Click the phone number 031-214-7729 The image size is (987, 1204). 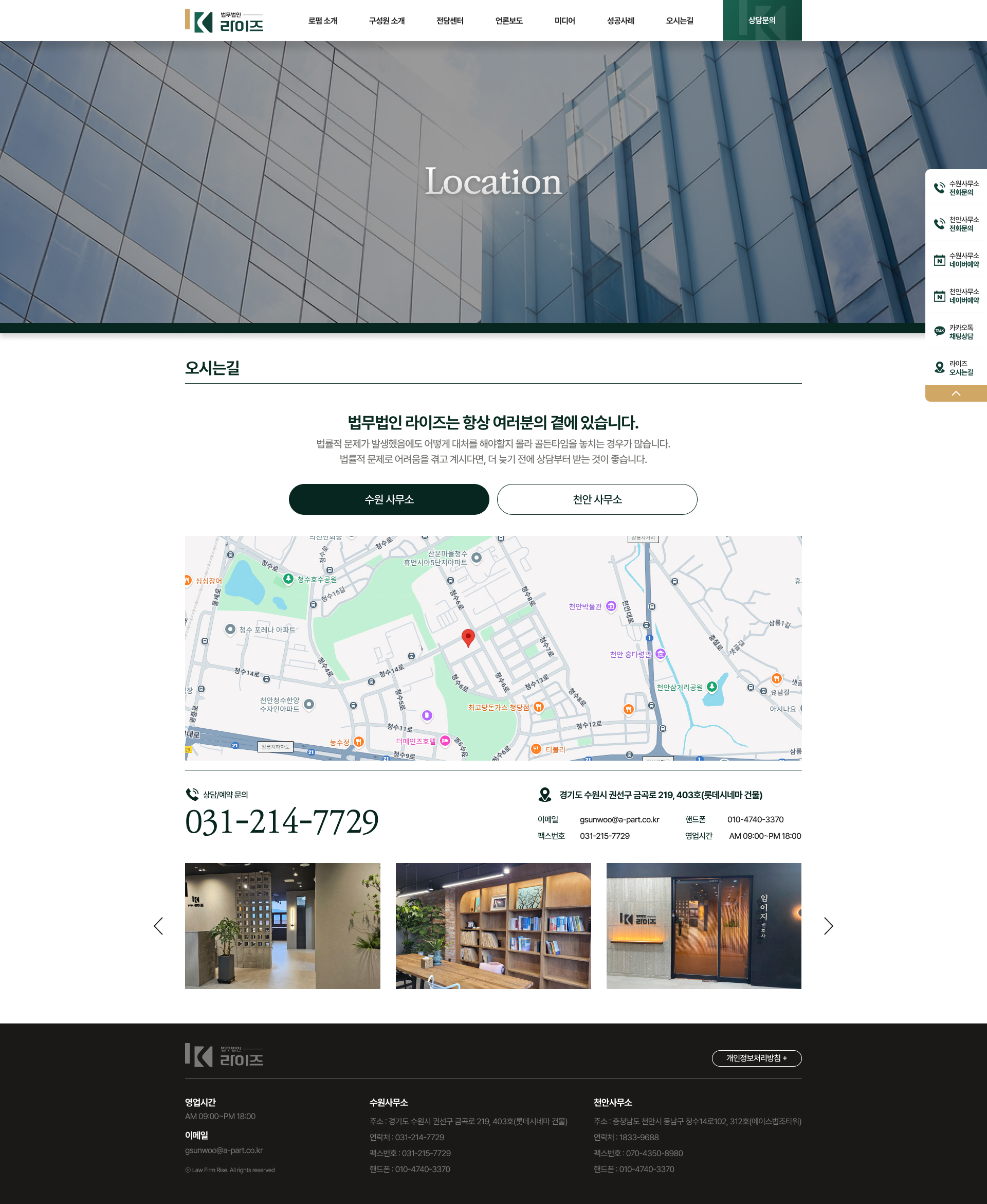click(282, 821)
